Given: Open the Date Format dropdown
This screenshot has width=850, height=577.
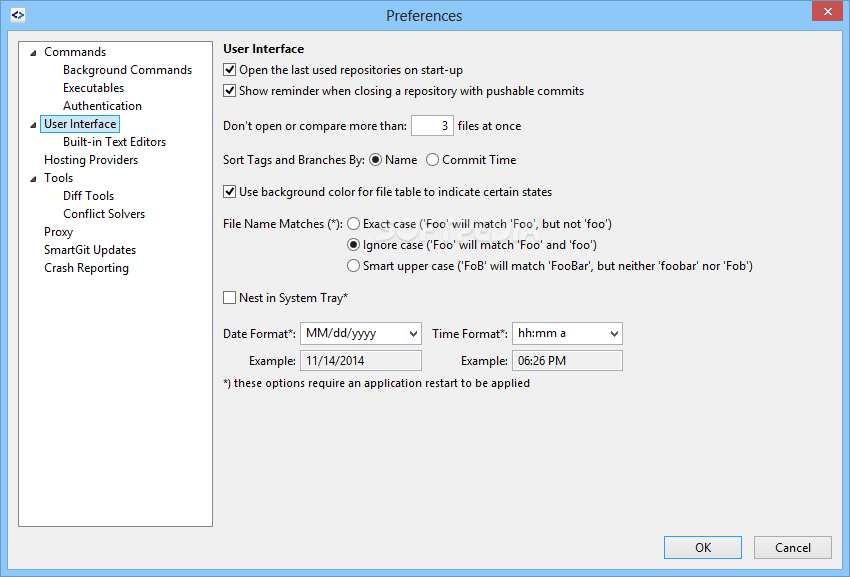Looking at the screenshot, I should (x=361, y=334).
